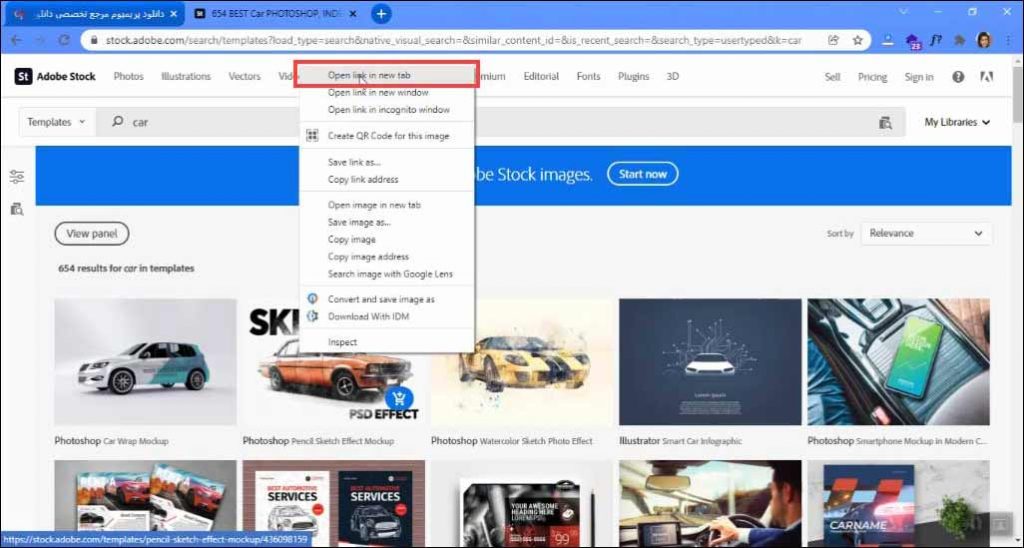Open the 3D navigation link
This screenshot has width=1024, height=548.
tap(673, 76)
